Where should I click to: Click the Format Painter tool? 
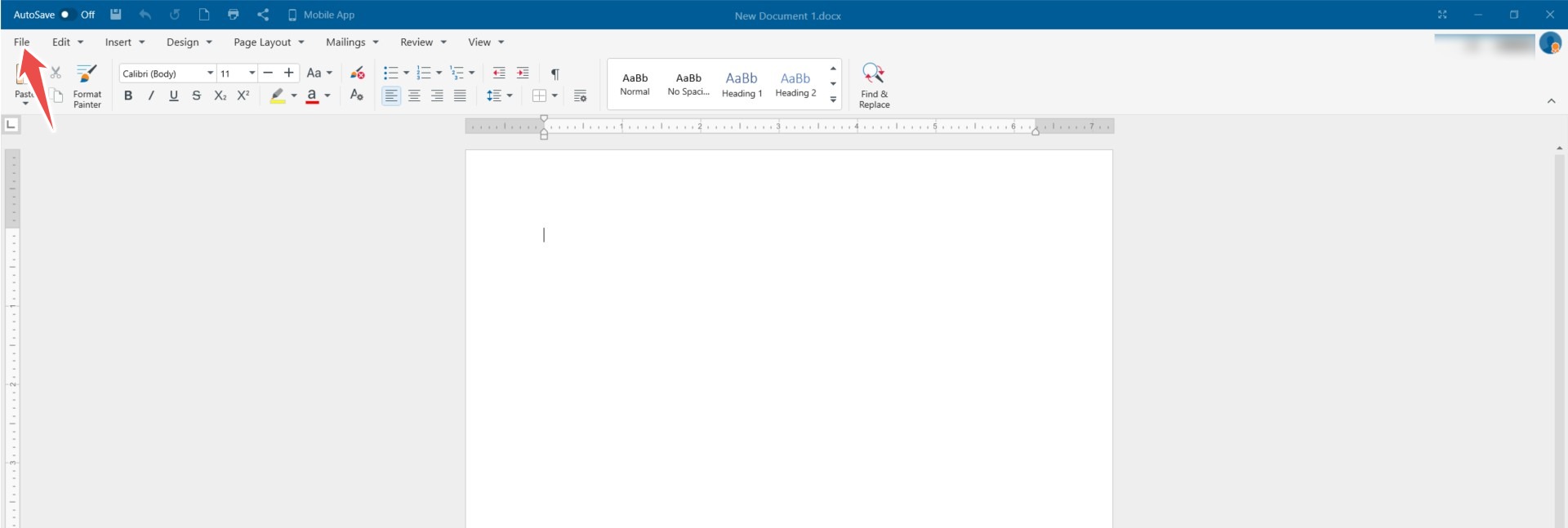pos(87,85)
